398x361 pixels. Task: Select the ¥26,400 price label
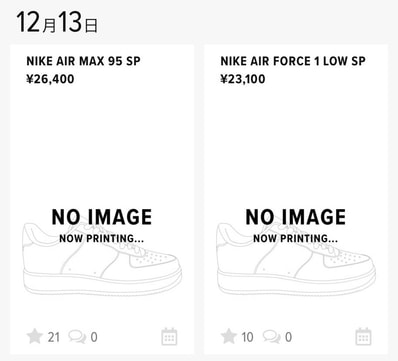[x=50, y=79]
